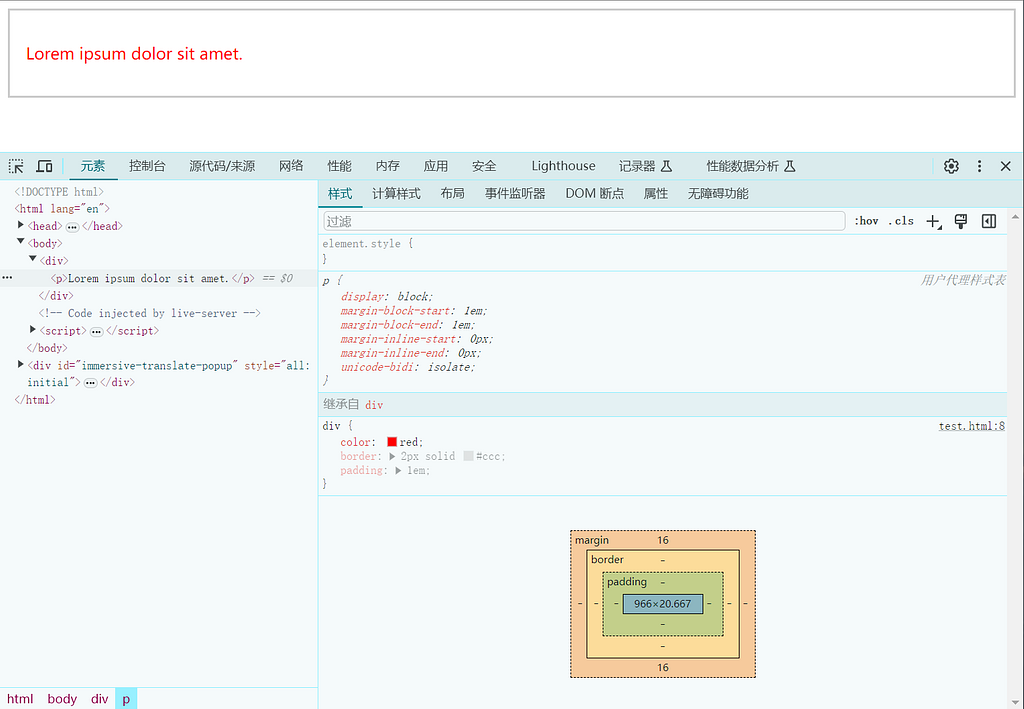Click the ellipsis inside the script element
This screenshot has width=1024, height=709.
tap(96, 331)
